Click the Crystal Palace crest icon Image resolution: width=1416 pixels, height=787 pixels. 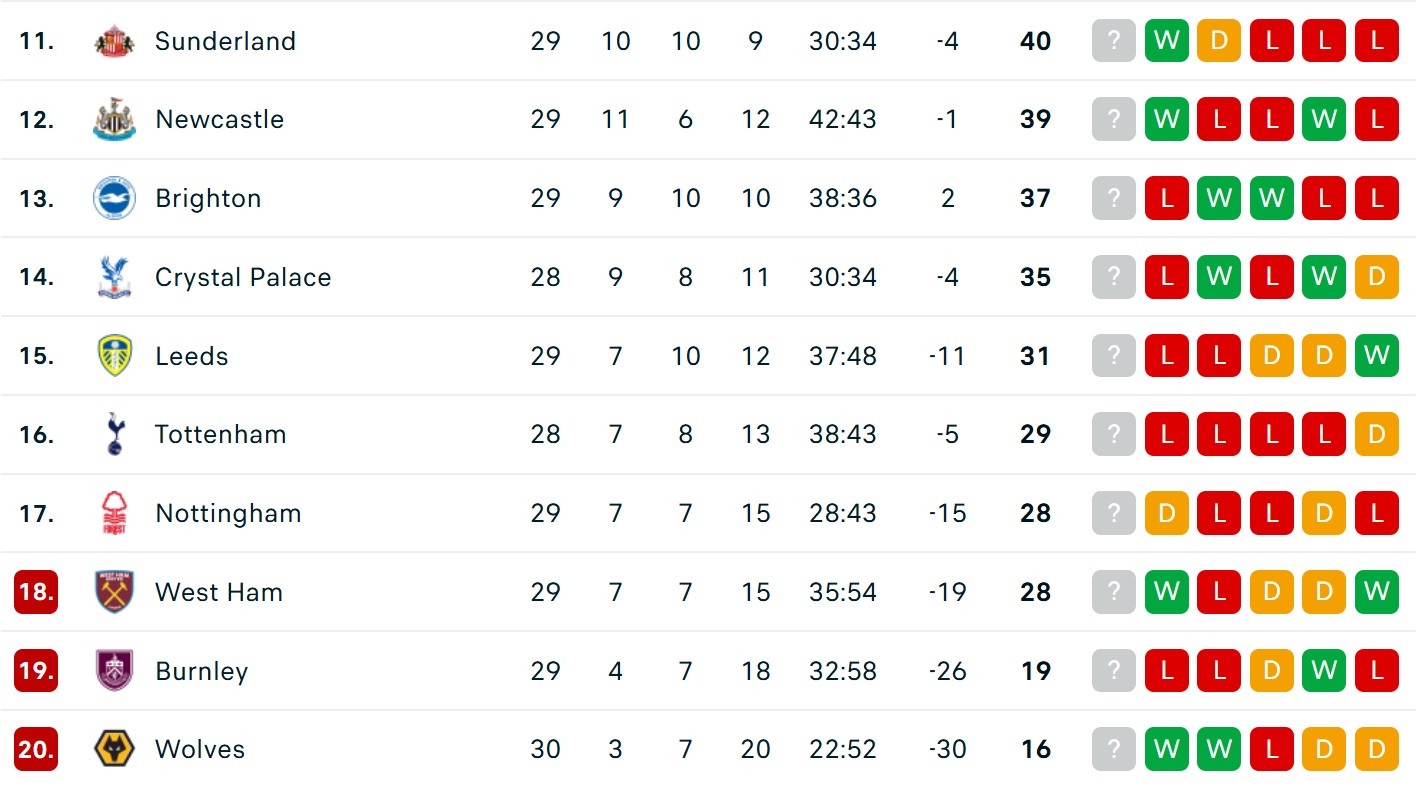tap(114, 277)
